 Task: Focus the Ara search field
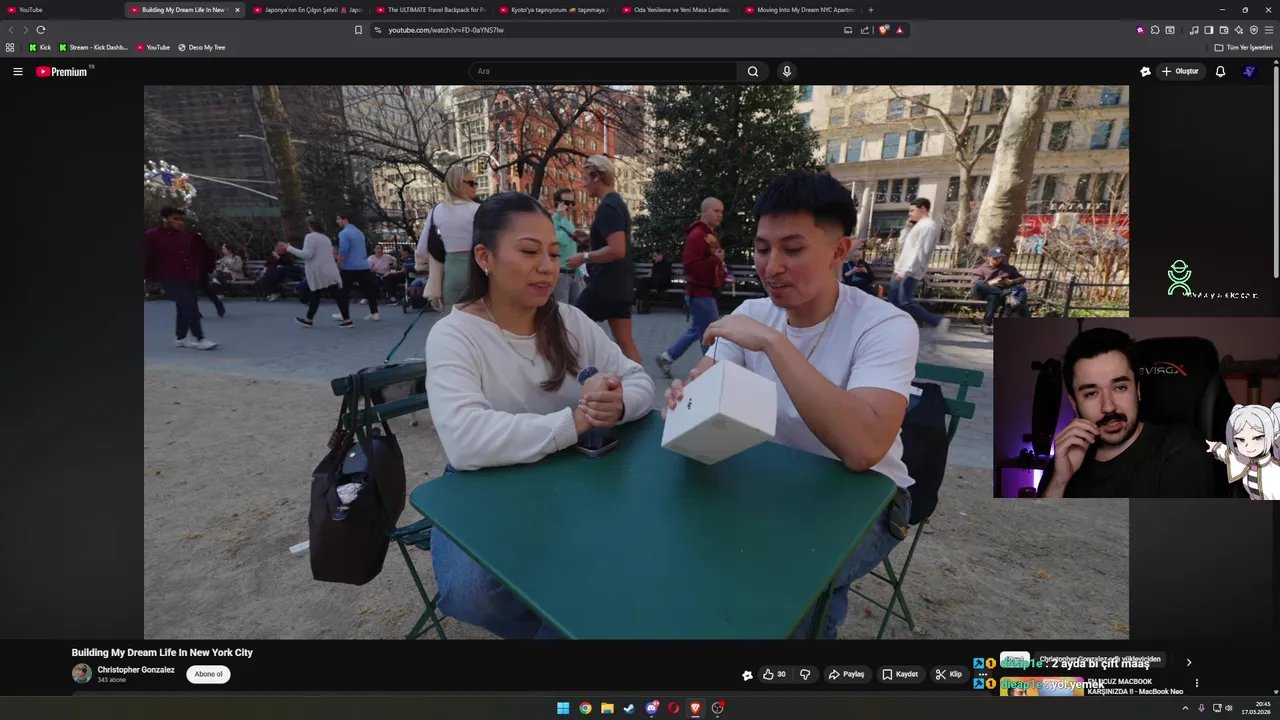605,71
